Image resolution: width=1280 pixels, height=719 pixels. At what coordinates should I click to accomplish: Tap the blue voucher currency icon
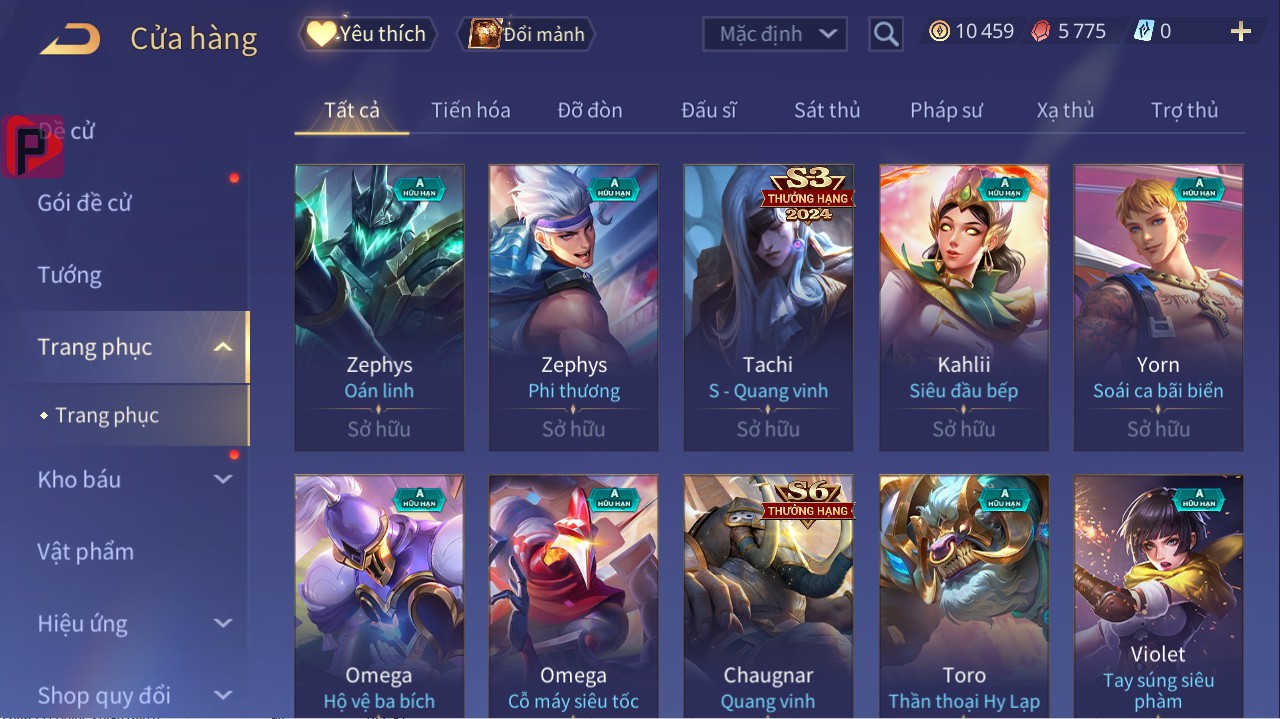pos(1143,31)
